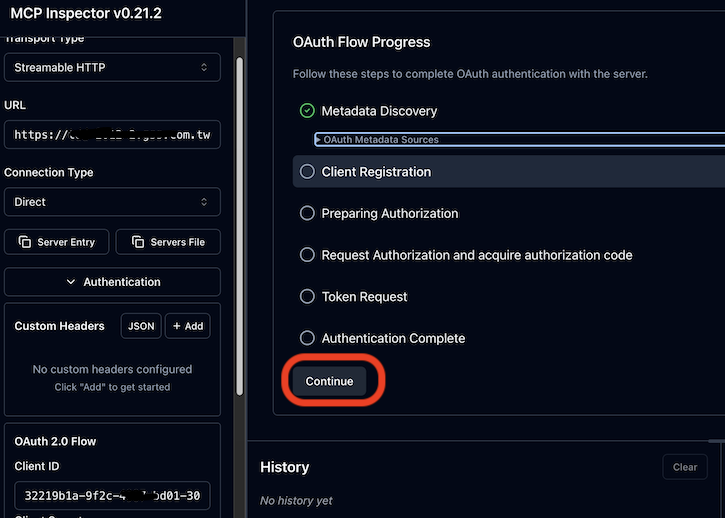Click the copy icon on Server Entry
Screen dimensions: 725x518
coord(25,242)
